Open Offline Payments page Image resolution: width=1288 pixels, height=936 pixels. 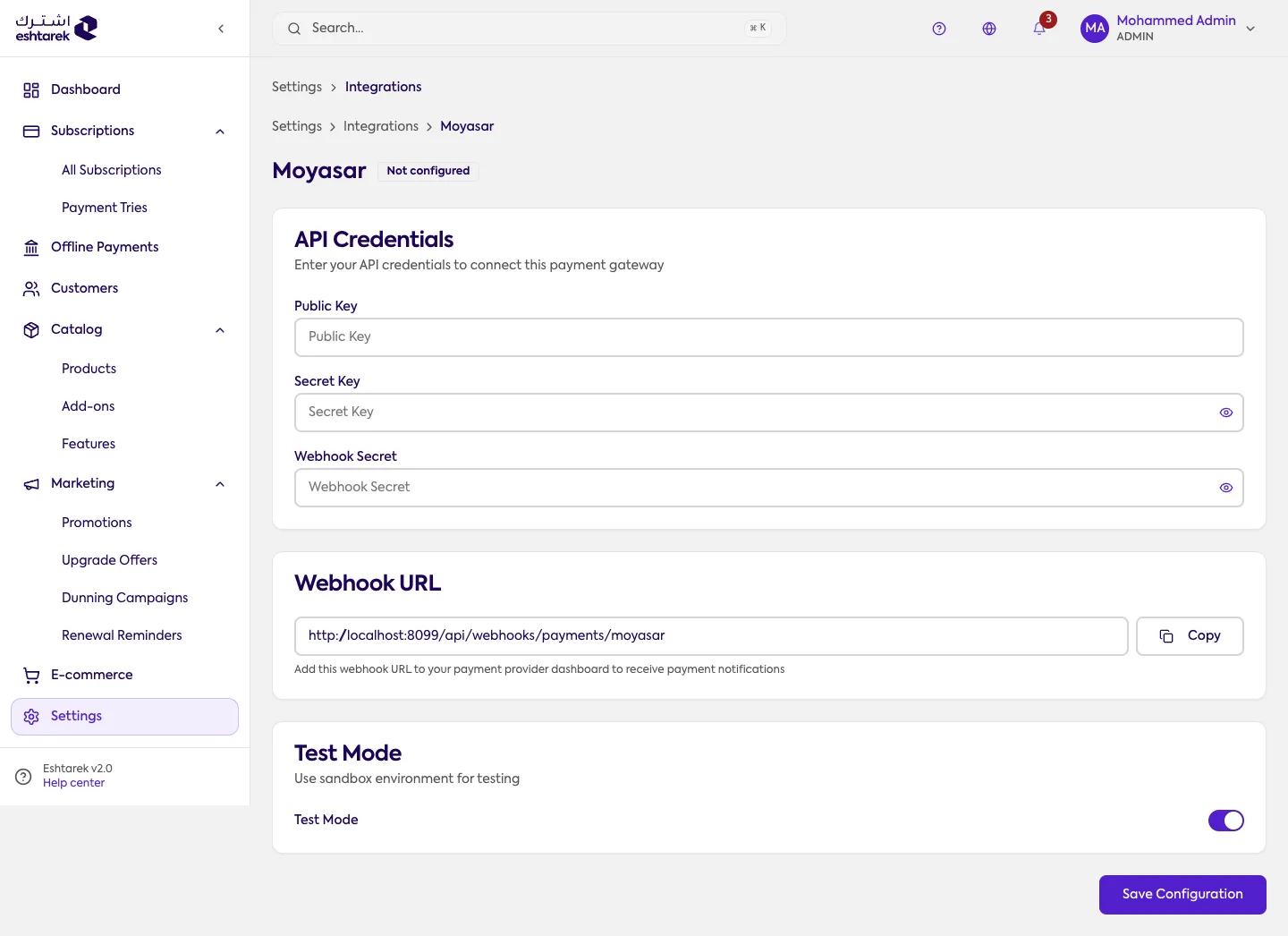pyautogui.click(x=124, y=247)
